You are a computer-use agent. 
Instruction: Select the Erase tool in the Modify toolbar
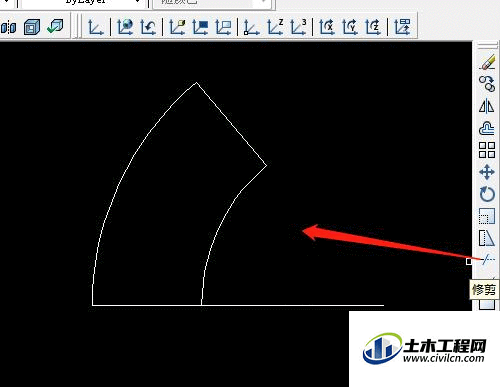pos(487,62)
